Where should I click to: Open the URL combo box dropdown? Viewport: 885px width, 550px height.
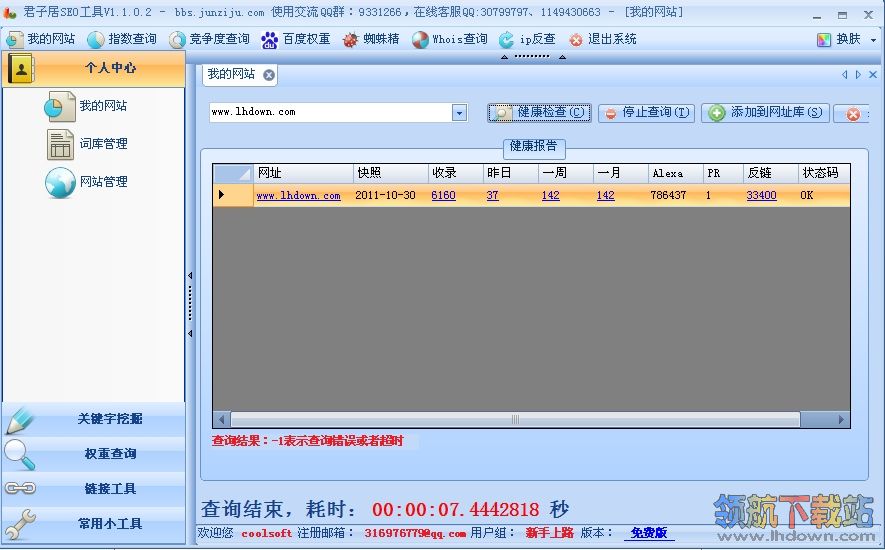point(459,113)
